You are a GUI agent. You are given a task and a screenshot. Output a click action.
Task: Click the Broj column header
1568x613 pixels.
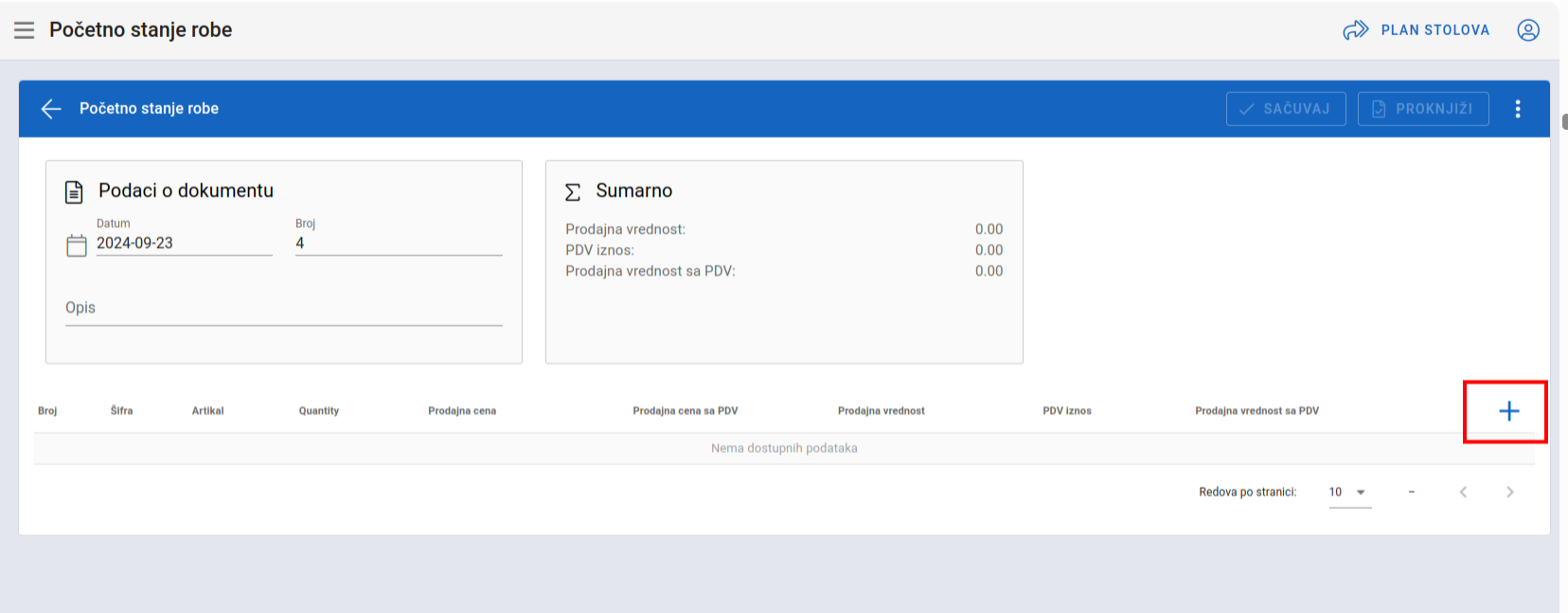point(47,411)
